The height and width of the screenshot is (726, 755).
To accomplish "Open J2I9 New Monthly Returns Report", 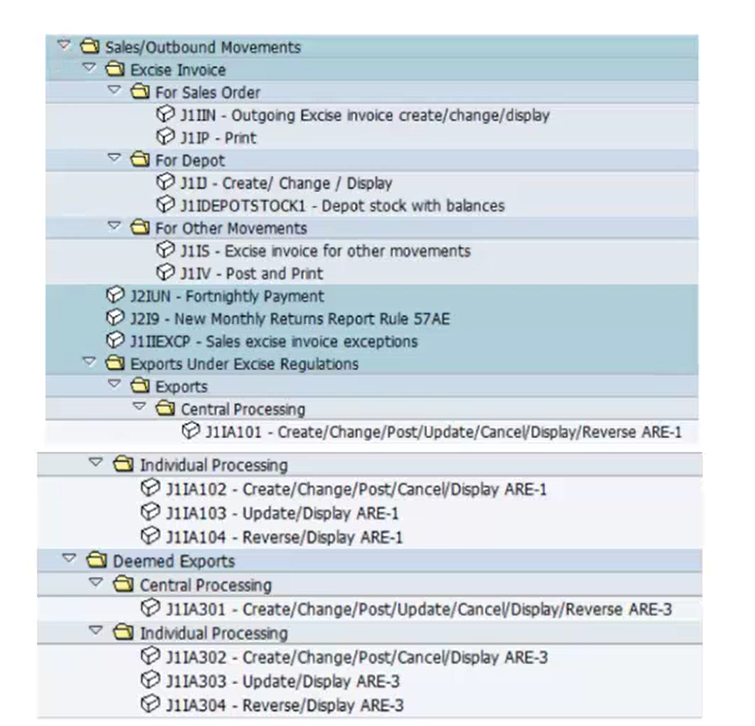I will point(290,319).
